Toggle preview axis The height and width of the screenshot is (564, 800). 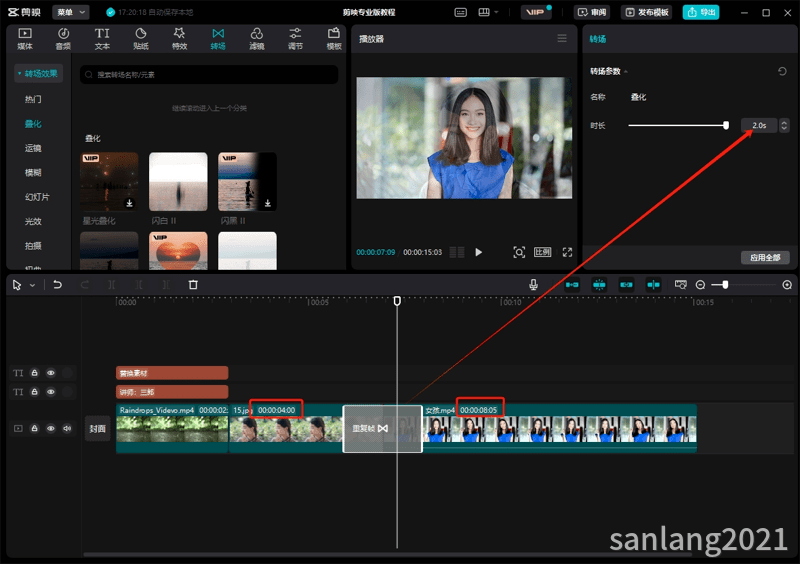[x=654, y=285]
